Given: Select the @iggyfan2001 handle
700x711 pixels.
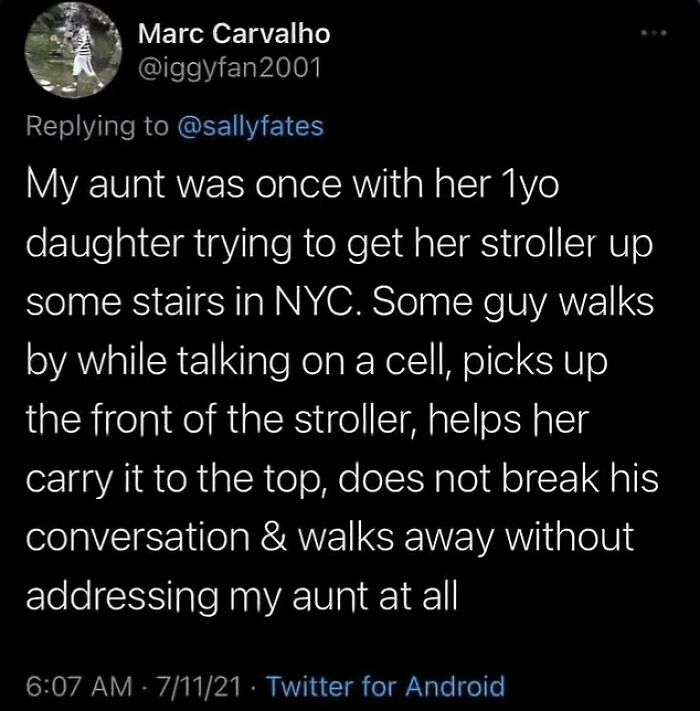Looking at the screenshot, I should [229, 69].
